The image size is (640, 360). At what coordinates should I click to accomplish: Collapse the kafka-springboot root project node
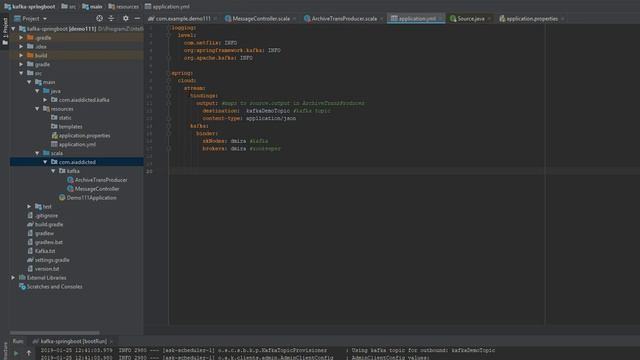tap(13, 29)
